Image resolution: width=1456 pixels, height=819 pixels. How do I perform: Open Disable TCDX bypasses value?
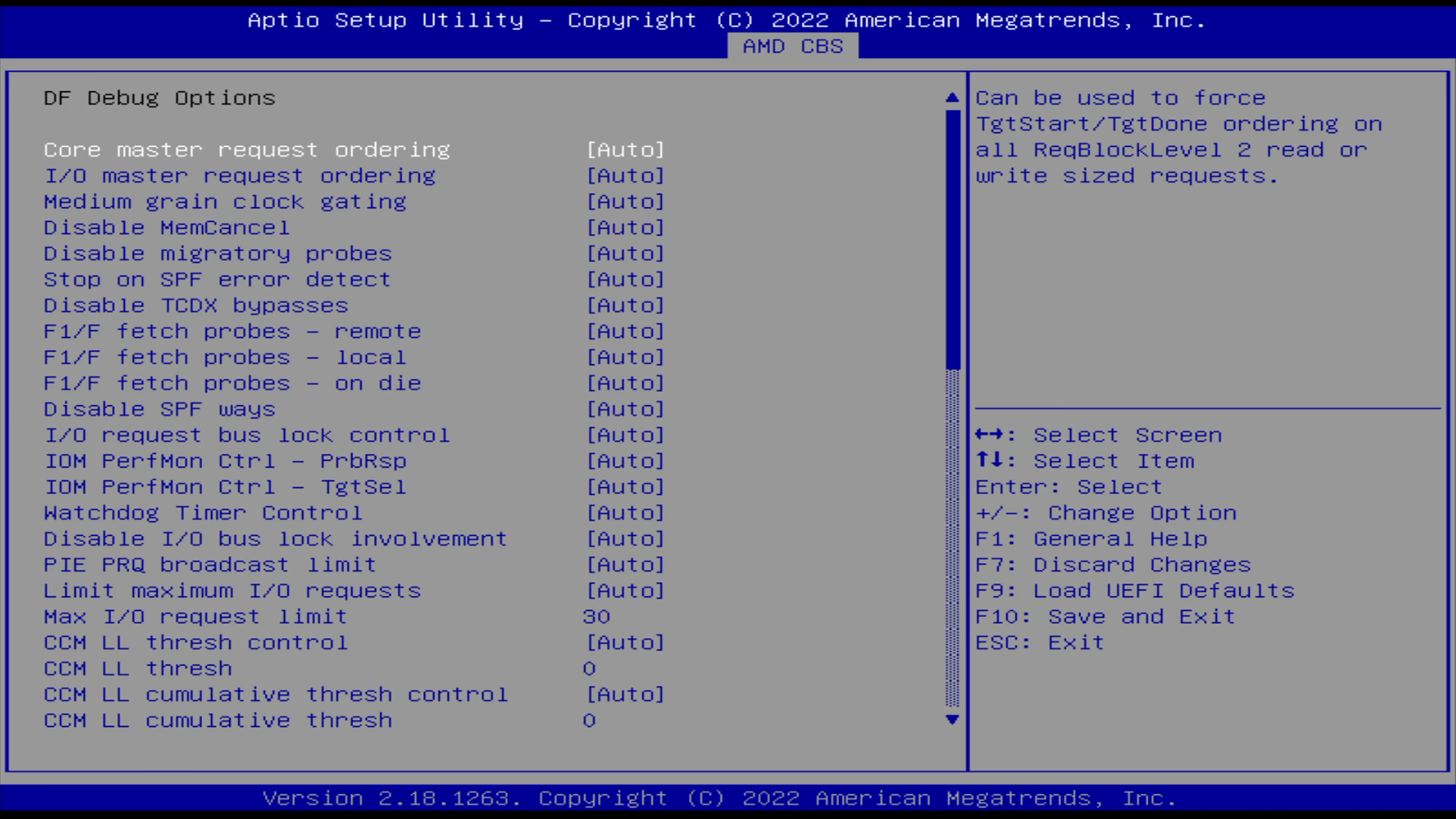[x=626, y=306]
